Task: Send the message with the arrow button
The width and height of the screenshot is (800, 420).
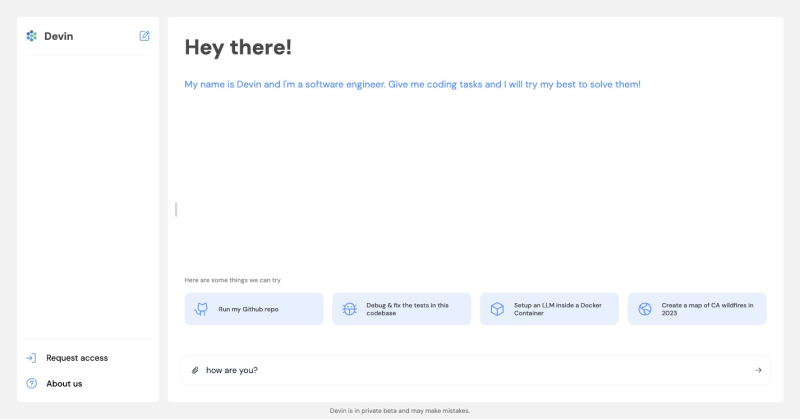Action: 758,370
